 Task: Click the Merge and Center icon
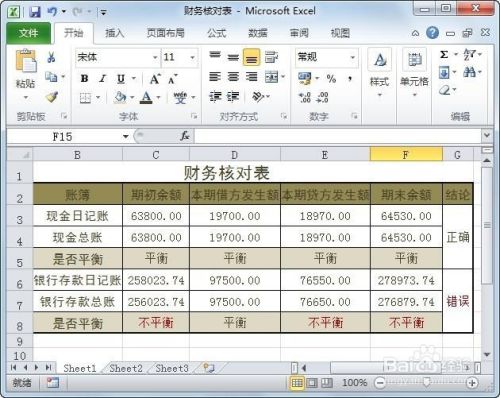coord(271,77)
